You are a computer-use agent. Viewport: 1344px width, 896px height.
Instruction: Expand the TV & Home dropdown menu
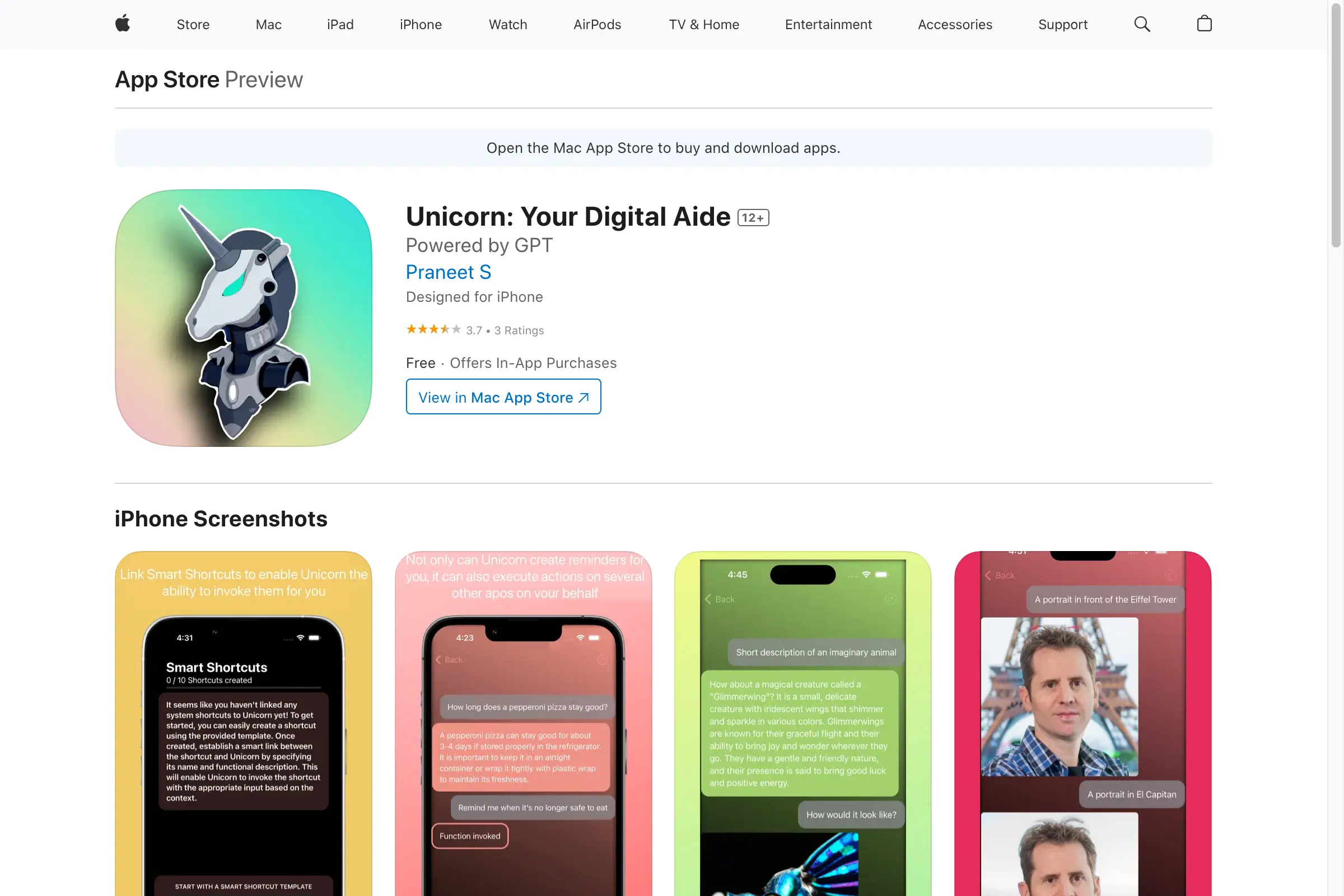tap(704, 24)
